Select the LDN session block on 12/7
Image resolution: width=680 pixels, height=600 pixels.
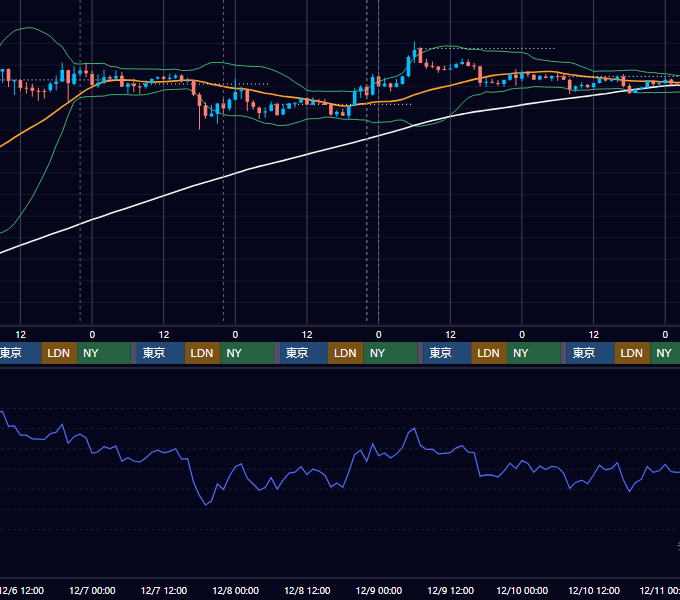(x=203, y=353)
